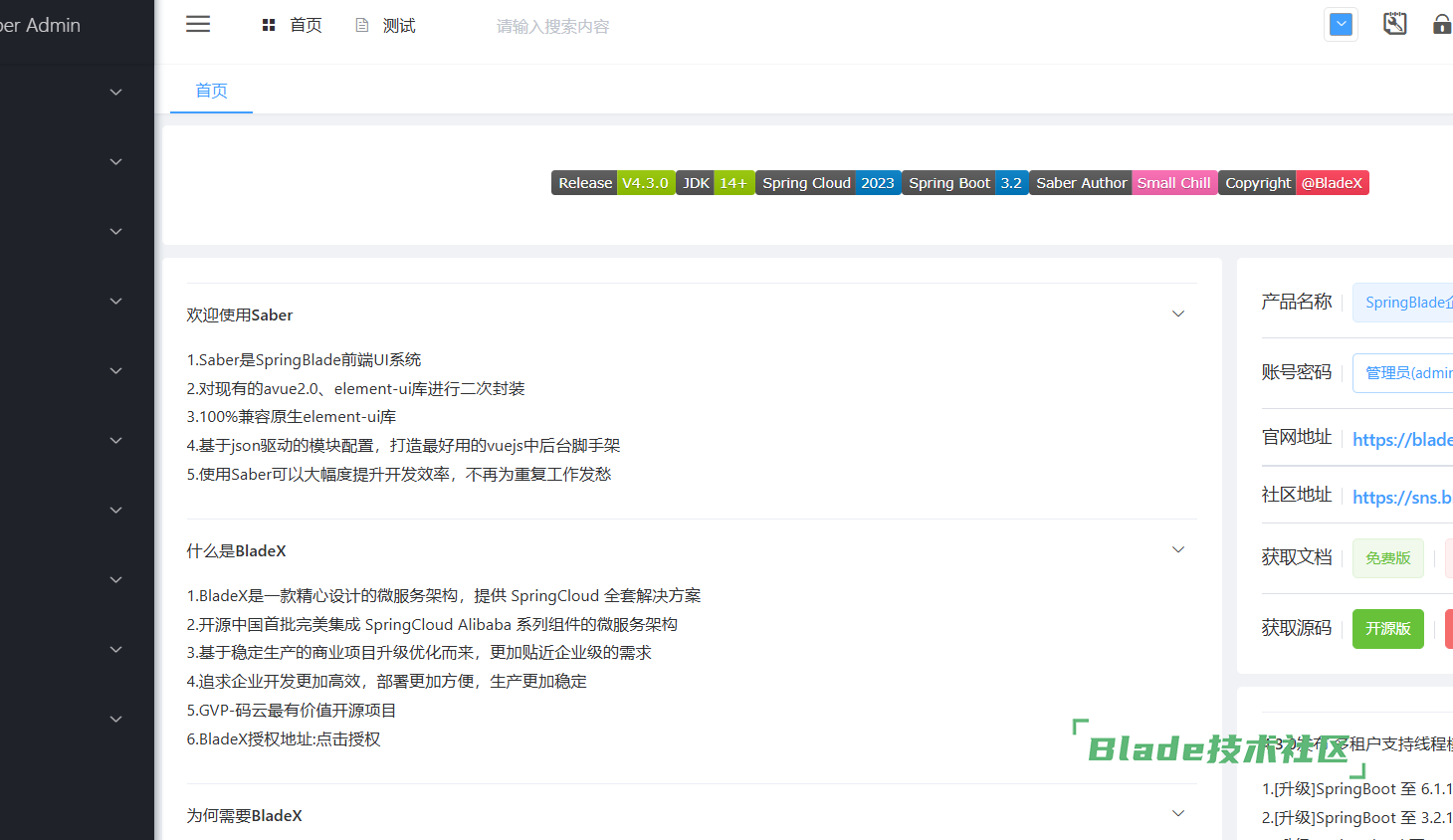Click the grid icon beside 首页
The image size is (1453, 840).
pos(269,25)
